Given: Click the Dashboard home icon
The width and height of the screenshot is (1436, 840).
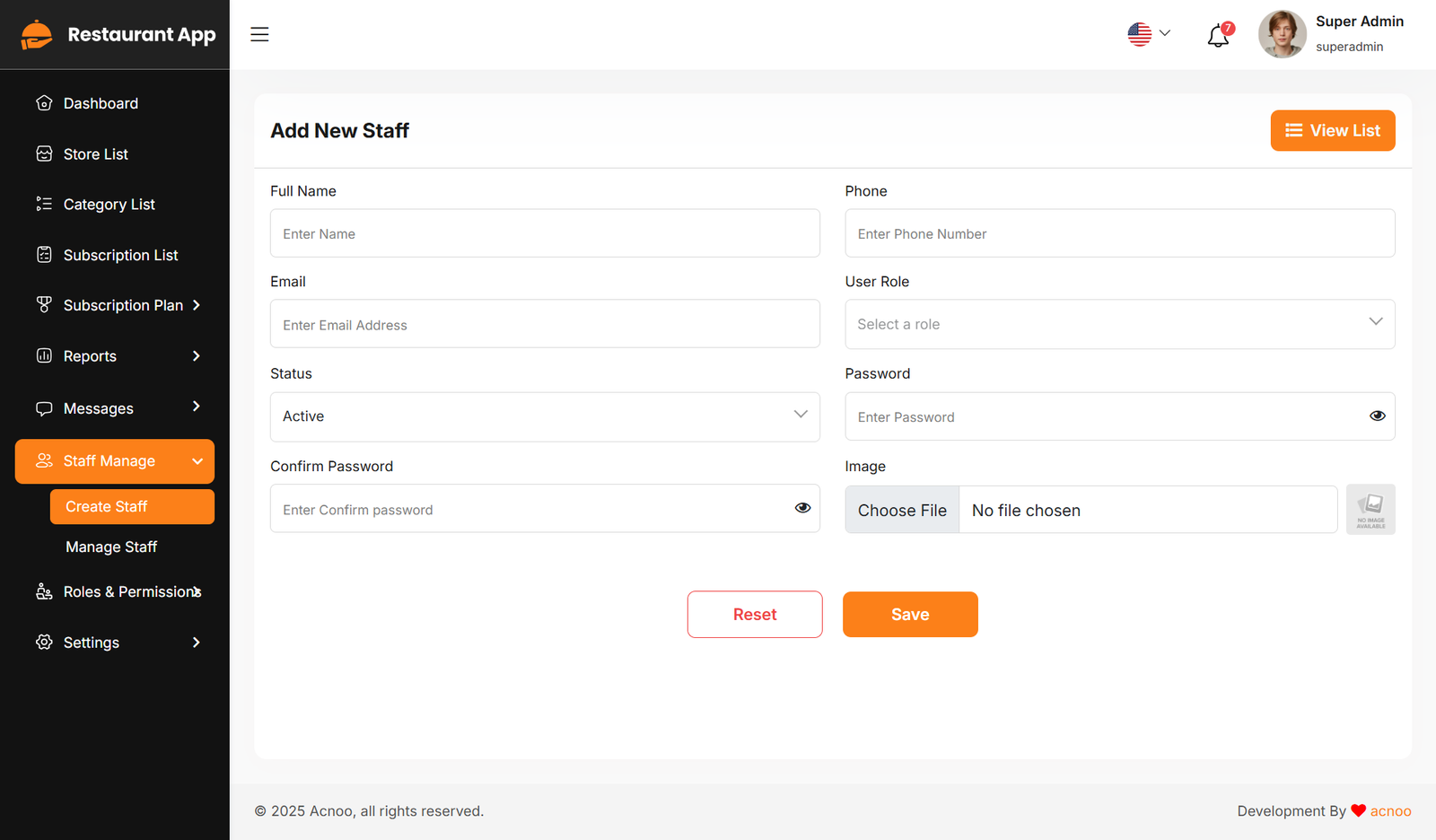Looking at the screenshot, I should [44, 103].
